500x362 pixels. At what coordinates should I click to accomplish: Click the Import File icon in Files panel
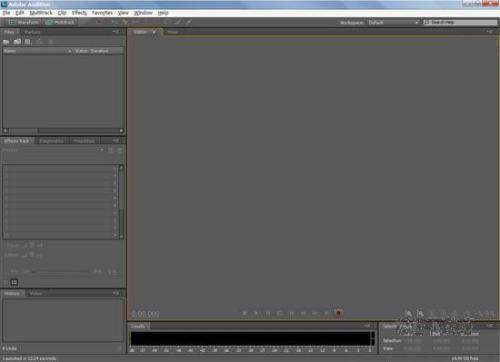point(17,42)
